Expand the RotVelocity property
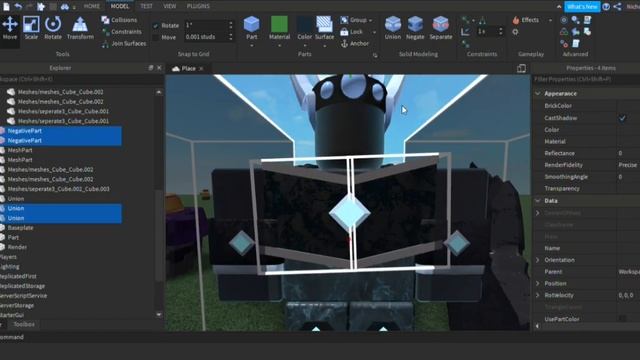The height and width of the screenshot is (360, 640). [x=538, y=295]
